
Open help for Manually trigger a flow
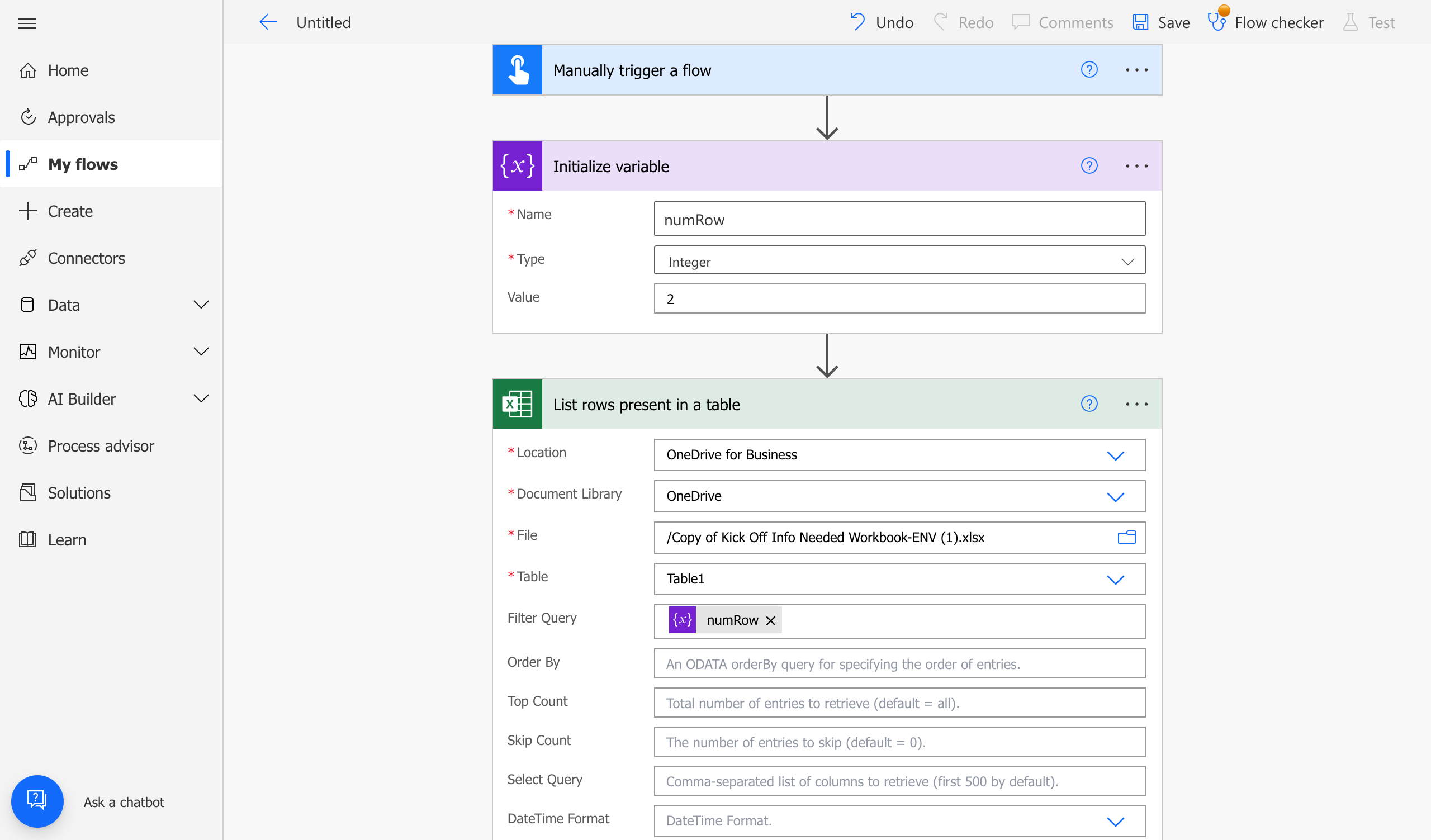tap(1089, 70)
